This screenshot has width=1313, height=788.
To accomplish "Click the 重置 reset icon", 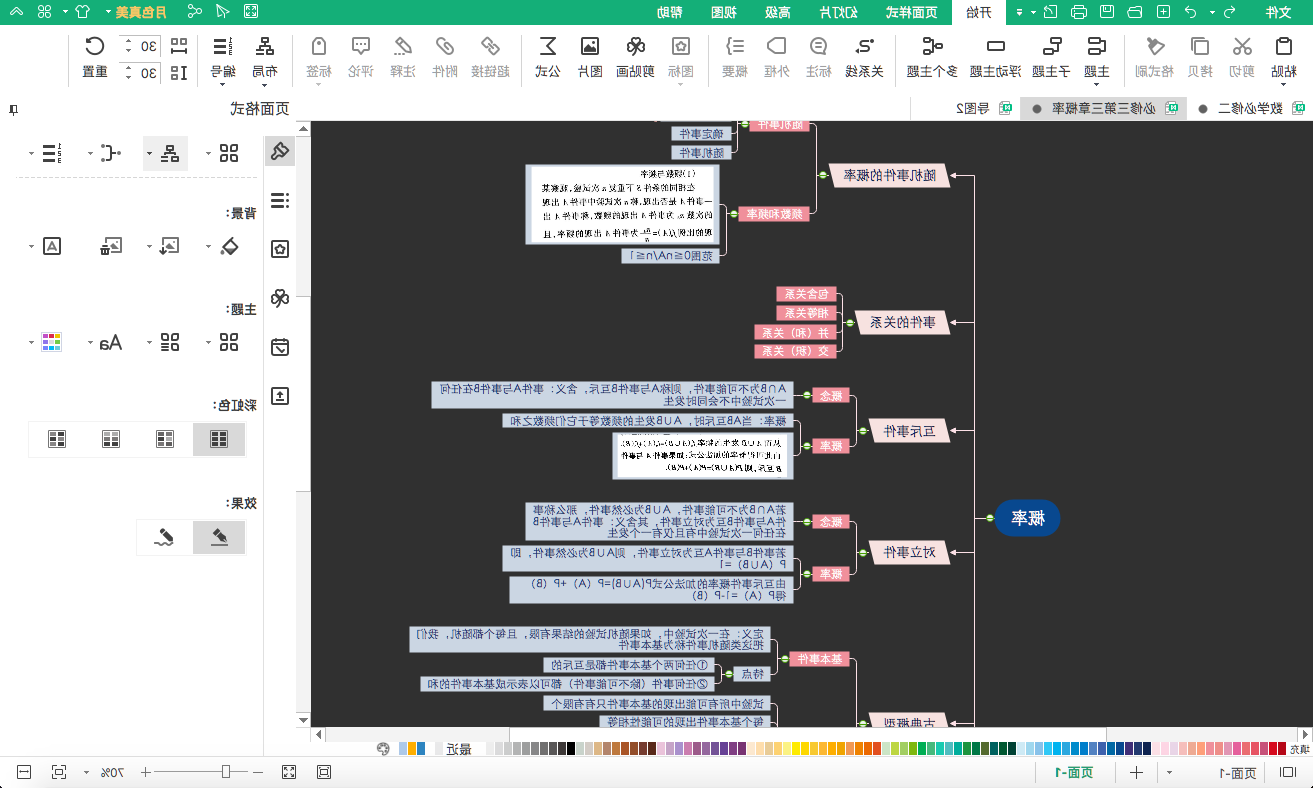I will click(x=95, y=47).
